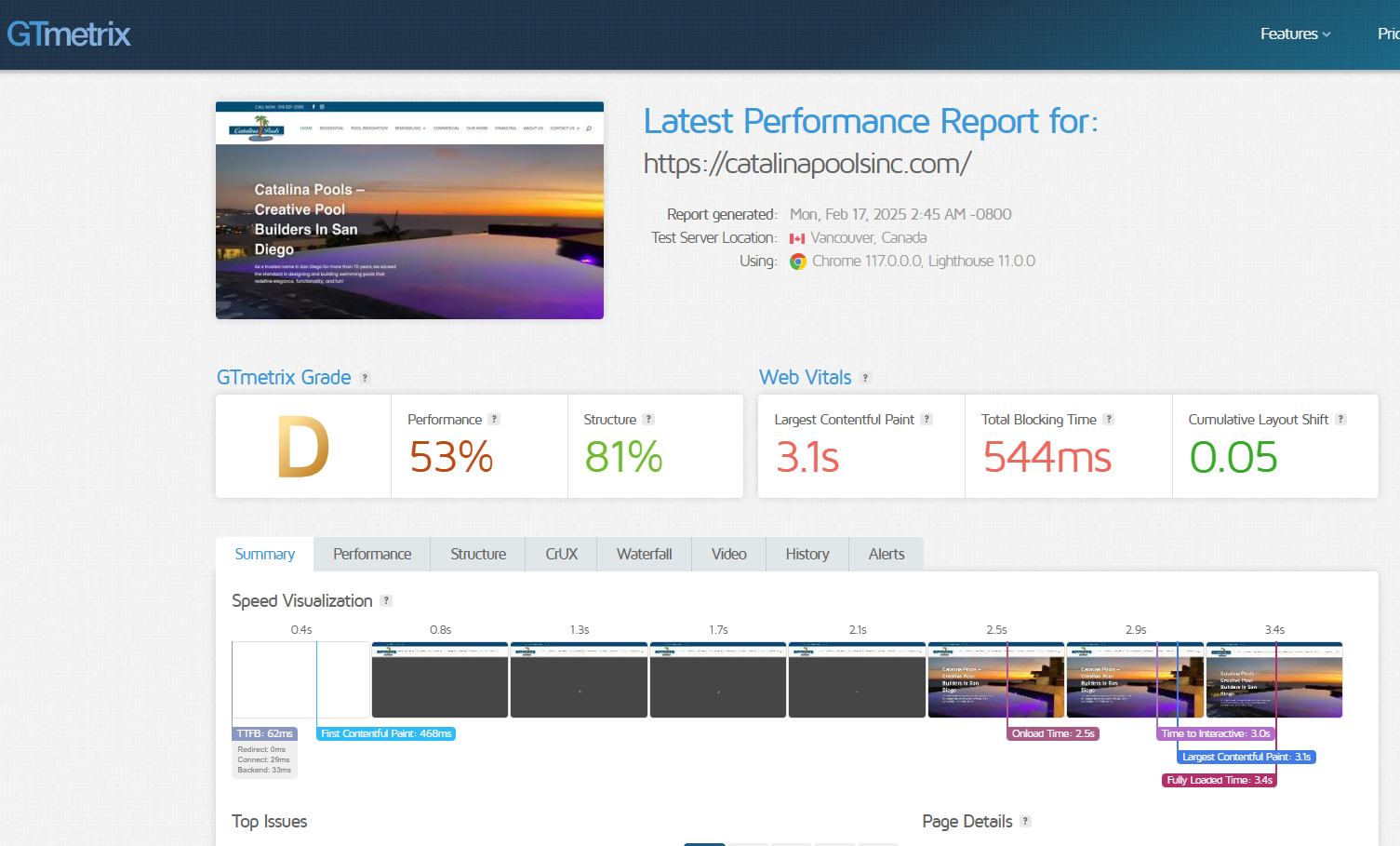Click the 544ms blocking time value

pos(1047,457)
